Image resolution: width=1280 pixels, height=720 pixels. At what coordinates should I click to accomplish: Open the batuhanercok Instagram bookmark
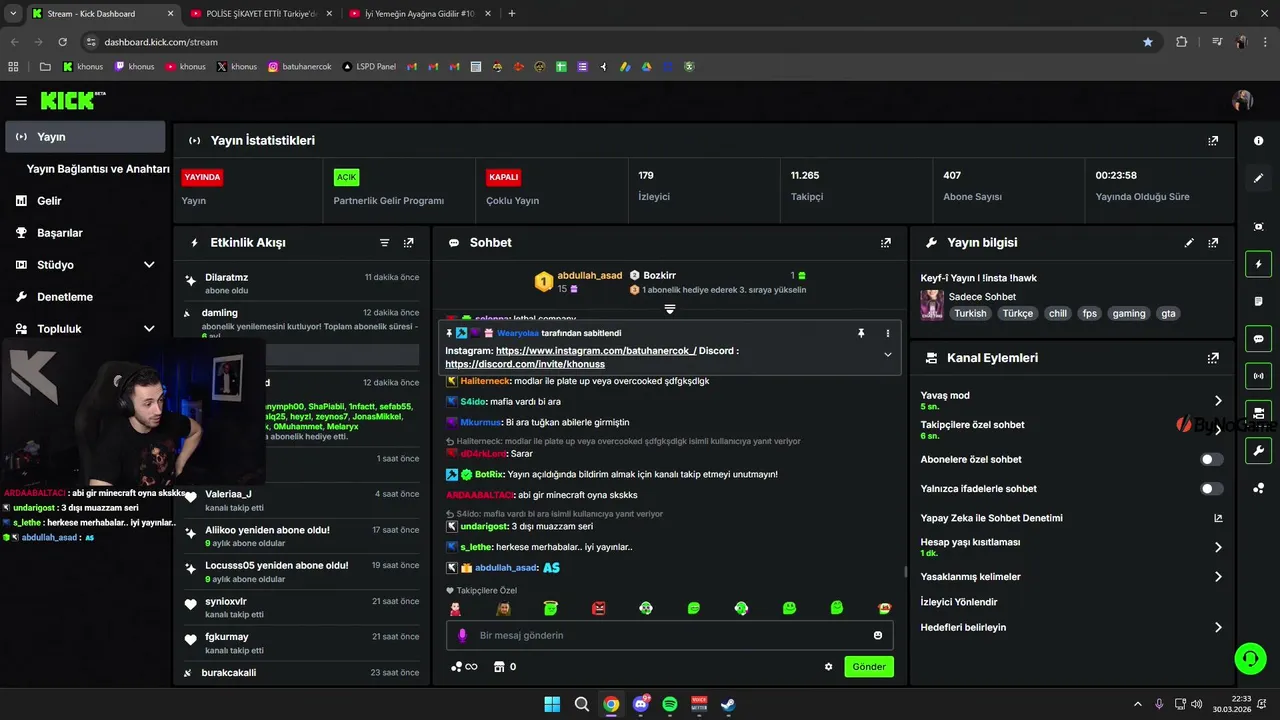pos(300,67)
